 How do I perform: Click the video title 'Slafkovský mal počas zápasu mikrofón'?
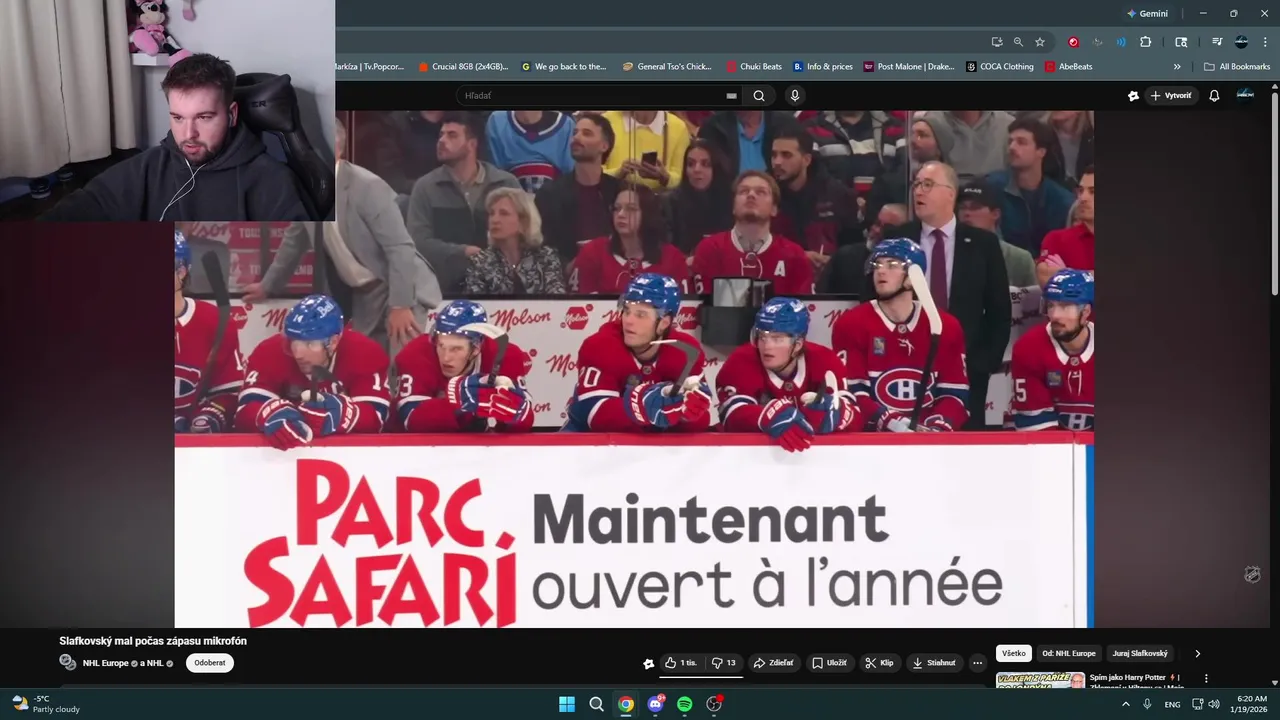(153, 641)
